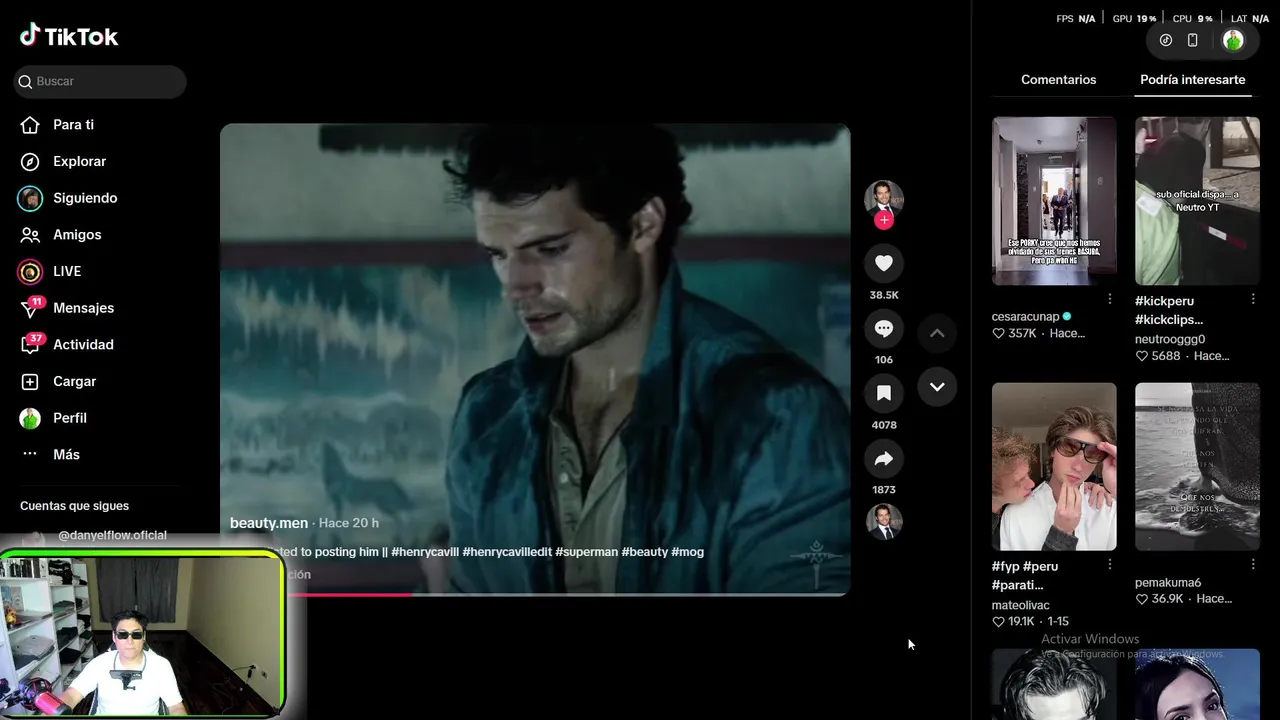Go to previous video with up chevron
This screenshot has width=1280, height=720.
tap(937, 333)
